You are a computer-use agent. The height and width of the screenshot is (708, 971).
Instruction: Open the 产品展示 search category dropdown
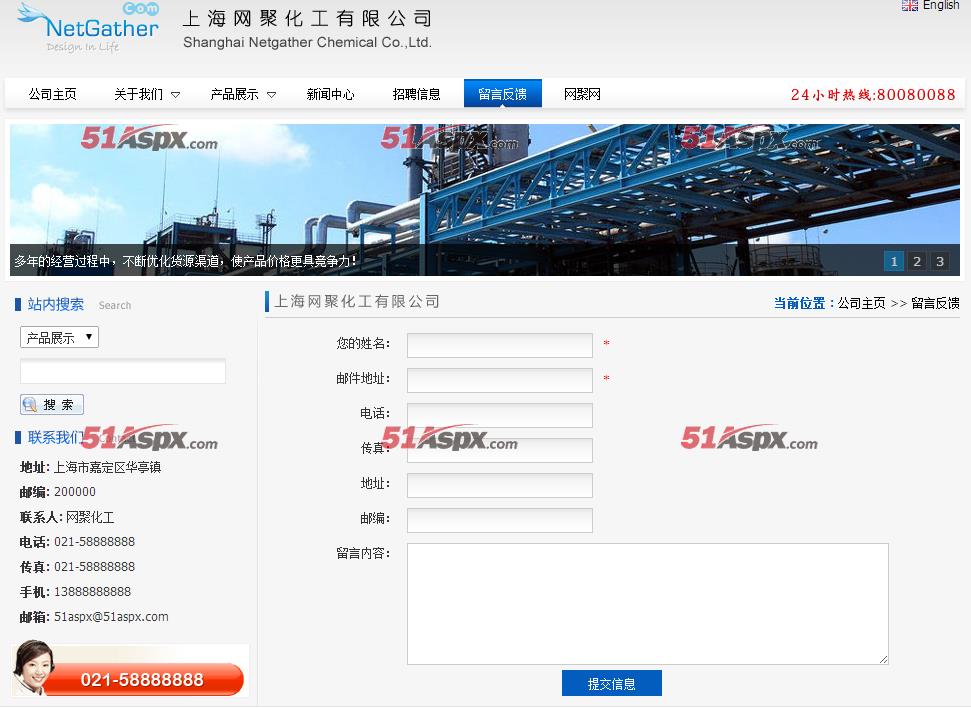(x=59, y=338)
